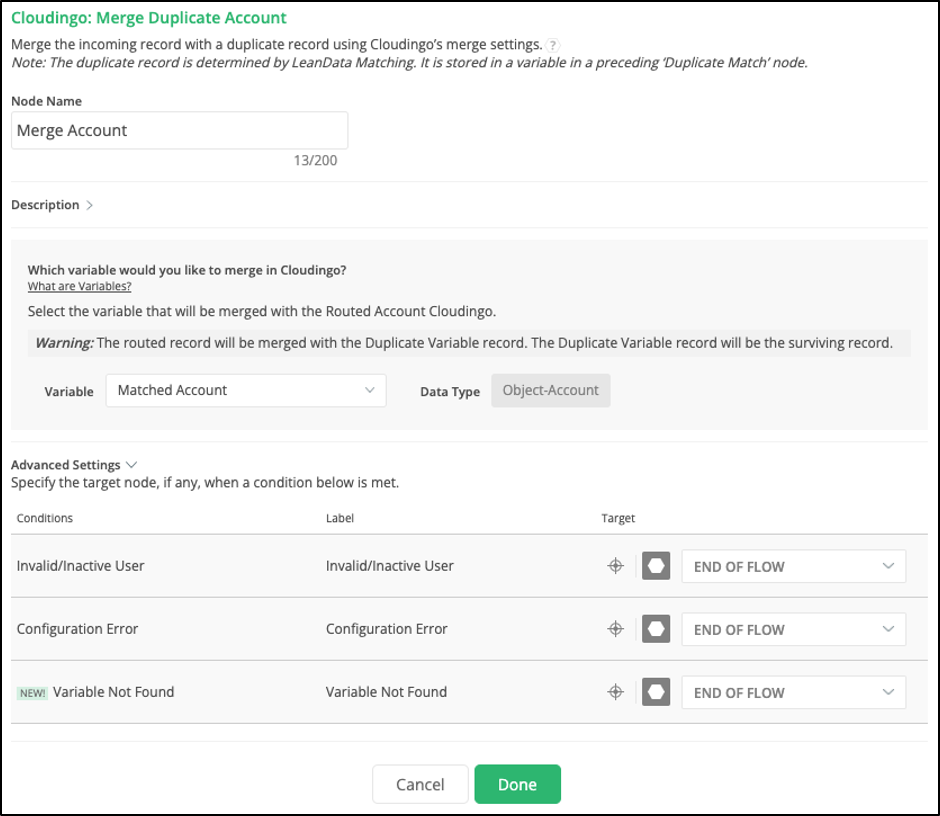
Task: Click the Node Name label
Action: point(46,101)
